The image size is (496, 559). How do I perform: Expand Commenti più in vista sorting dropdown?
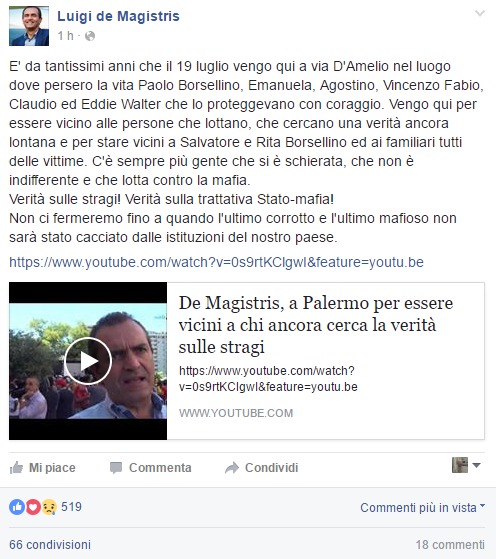tap(423, 507)
